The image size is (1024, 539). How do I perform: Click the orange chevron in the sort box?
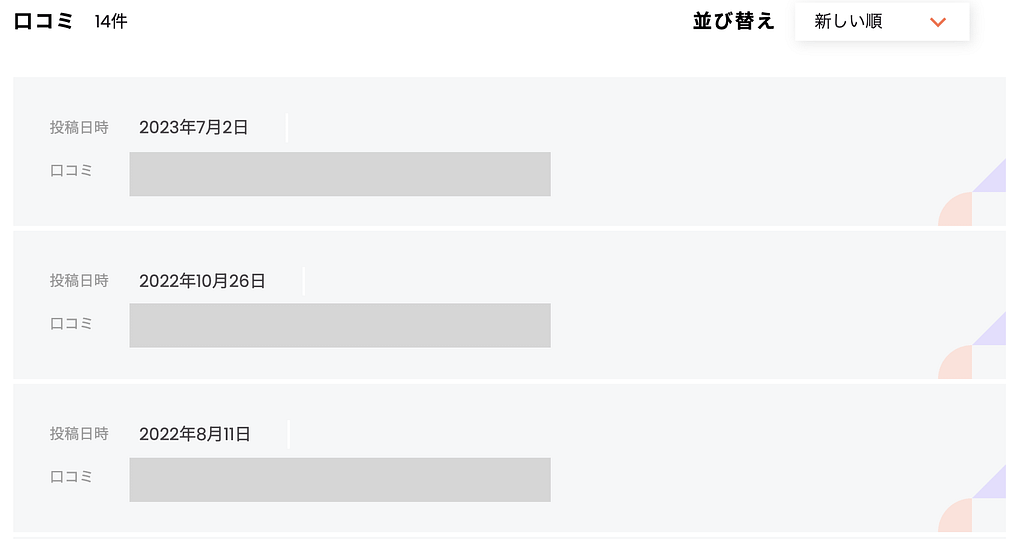(x=937, y=22)
